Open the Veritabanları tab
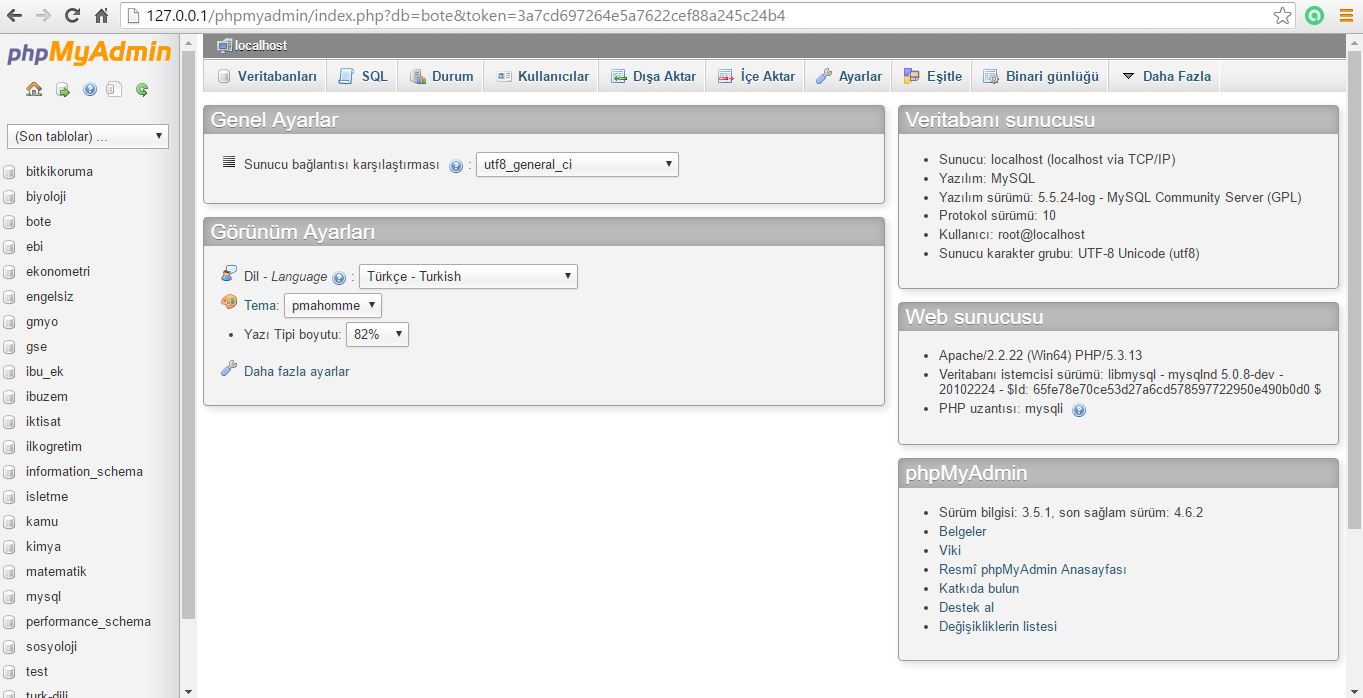 [266, 76]
